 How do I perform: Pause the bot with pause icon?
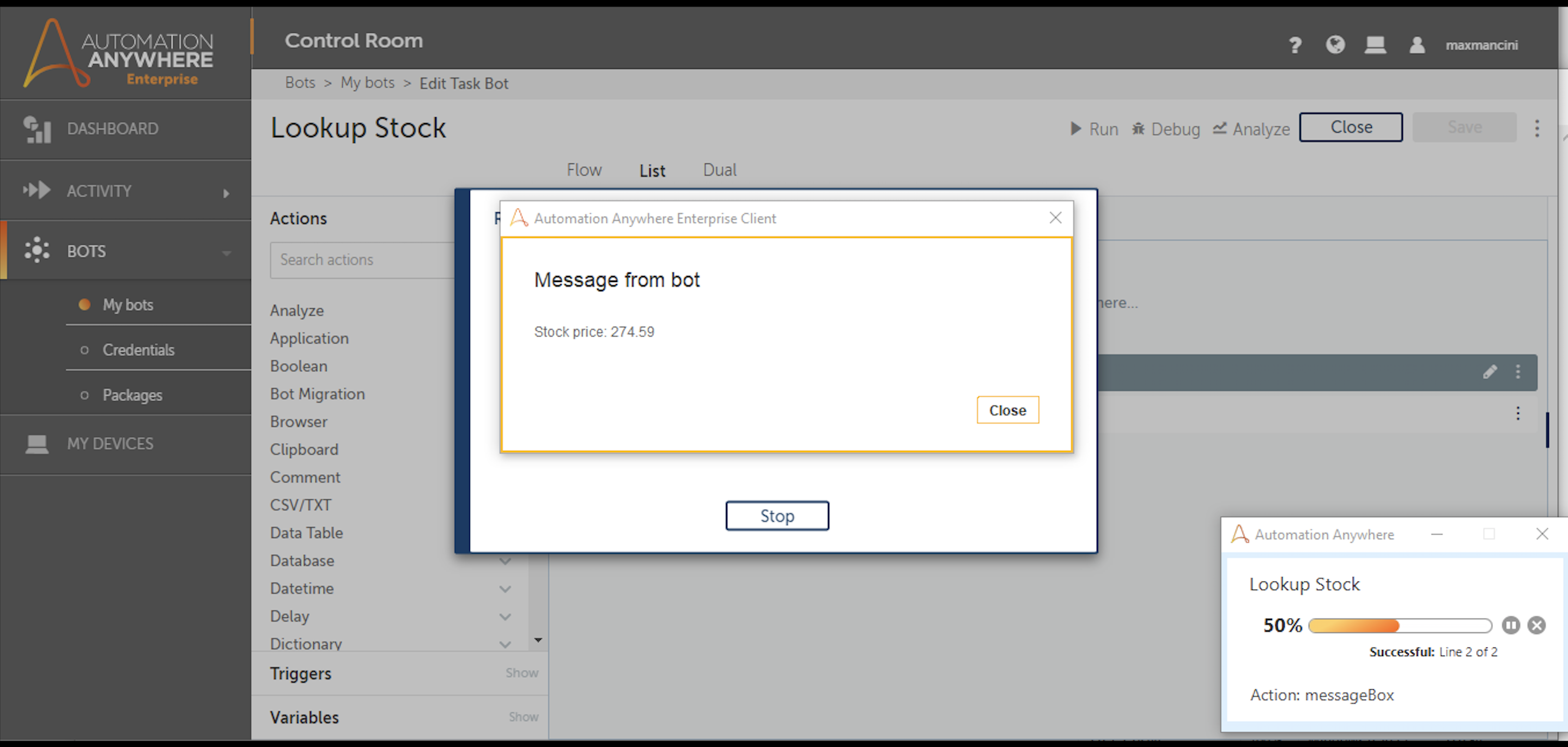[1510, 626]
